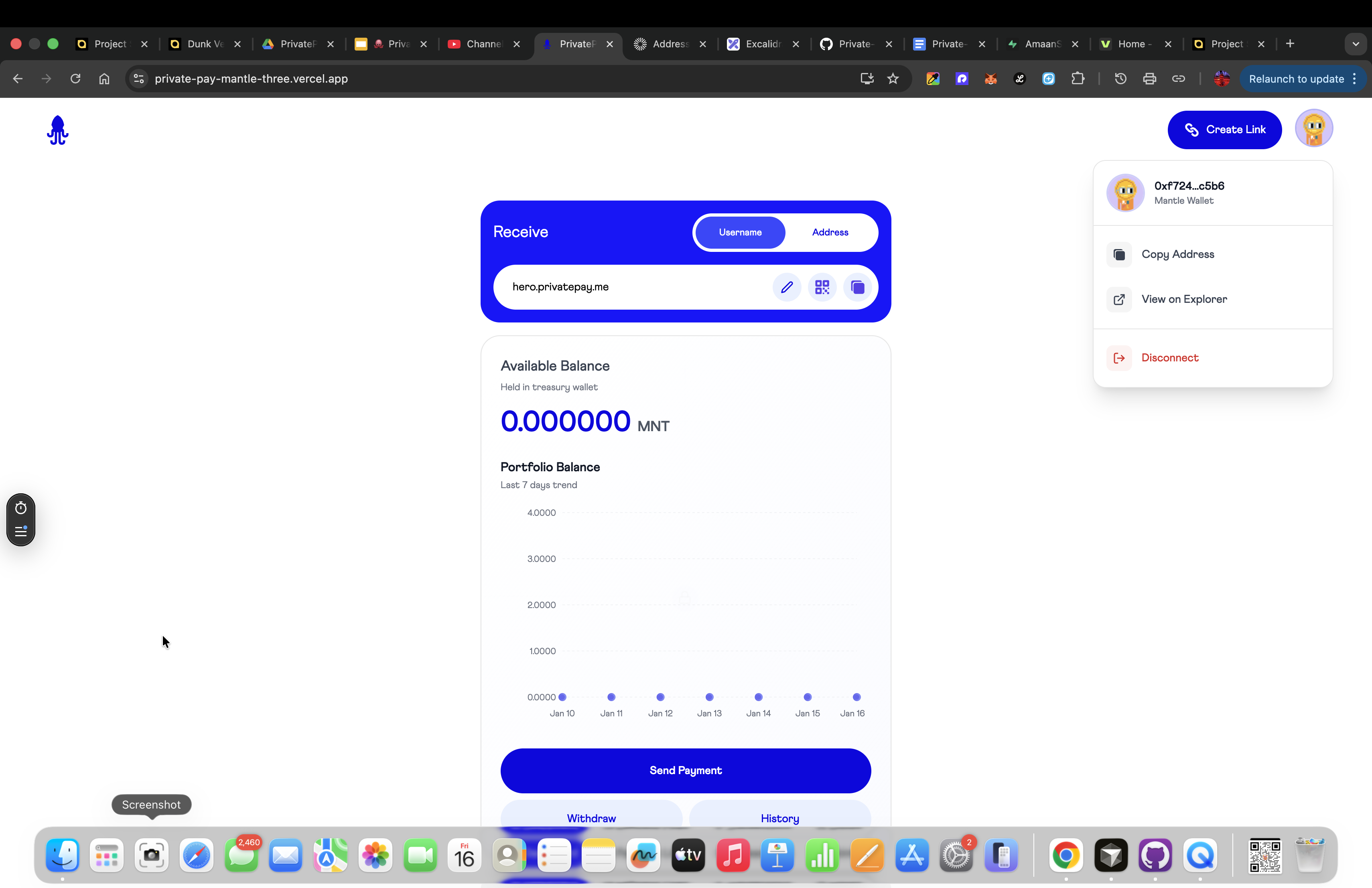Viewport: 1372px width, 888px height.
Task: Click the squid logo in header
Action: tap(58, 130)
